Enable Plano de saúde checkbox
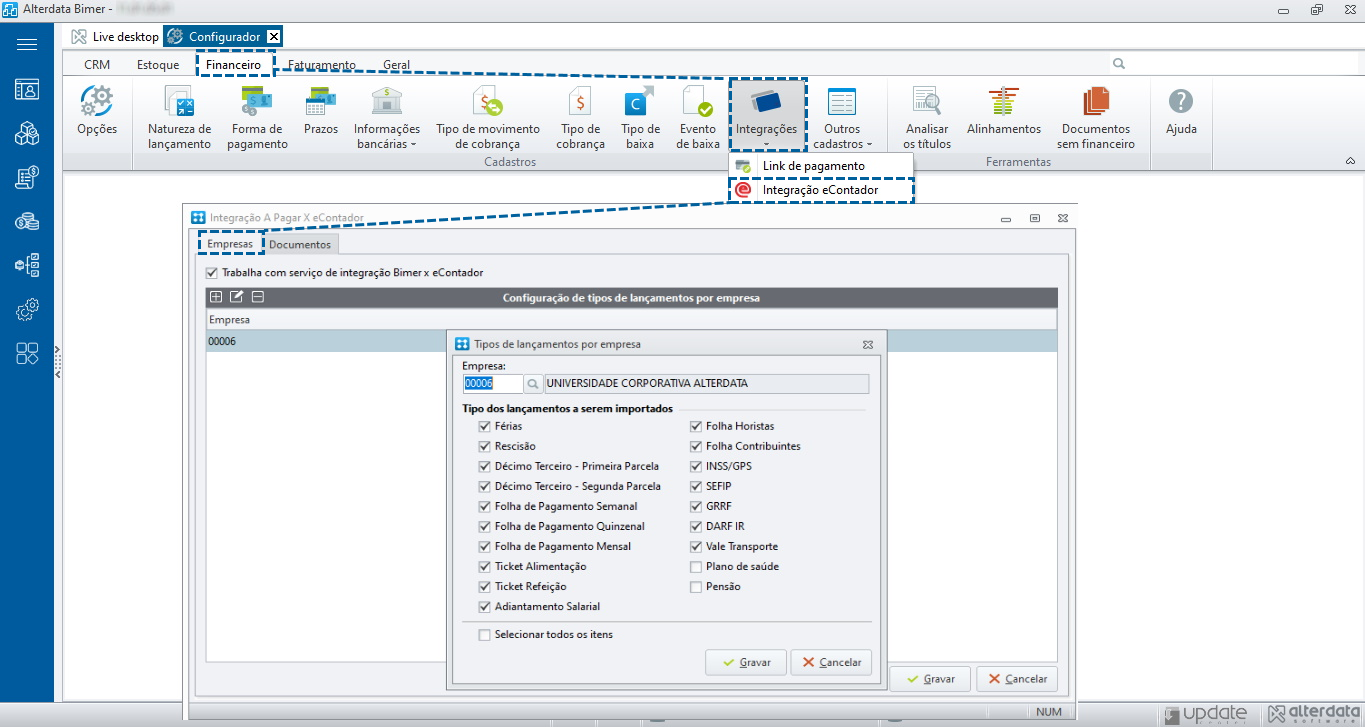 pos(696,566)
